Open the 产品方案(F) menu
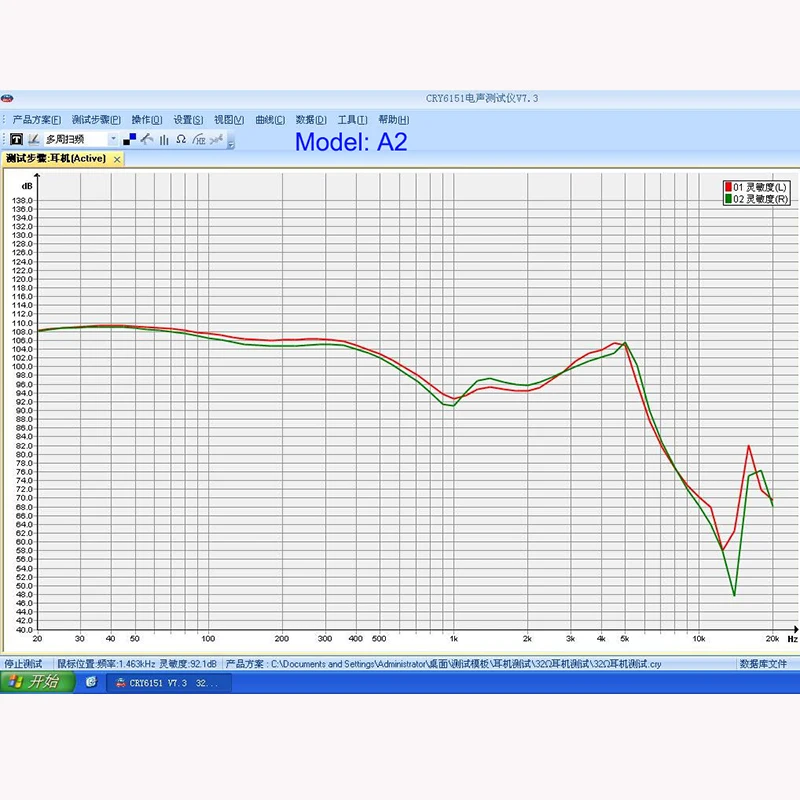Screen dimensions: 800x800 (36, 120)
